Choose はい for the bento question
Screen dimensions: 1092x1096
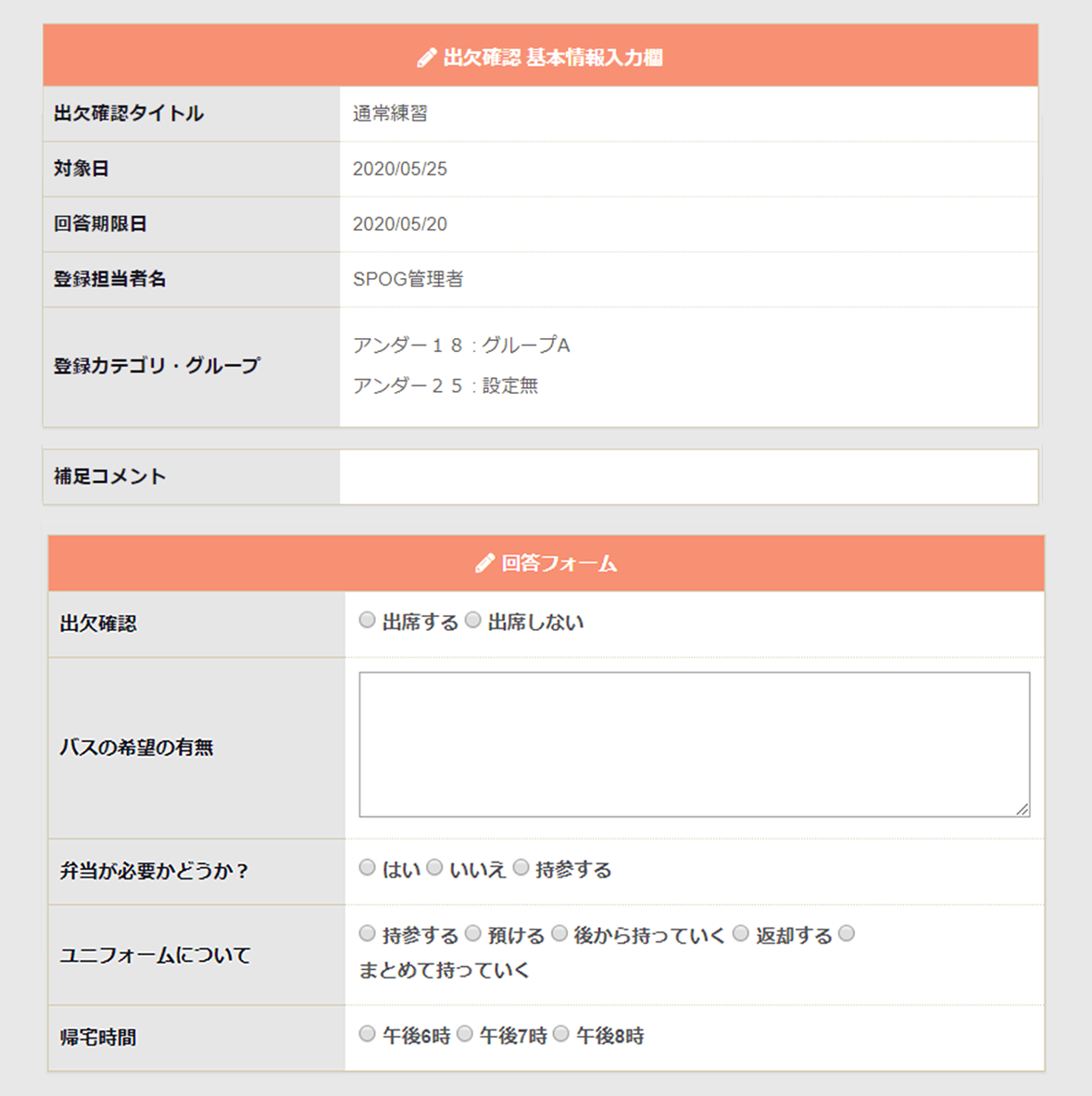(367, 867)
